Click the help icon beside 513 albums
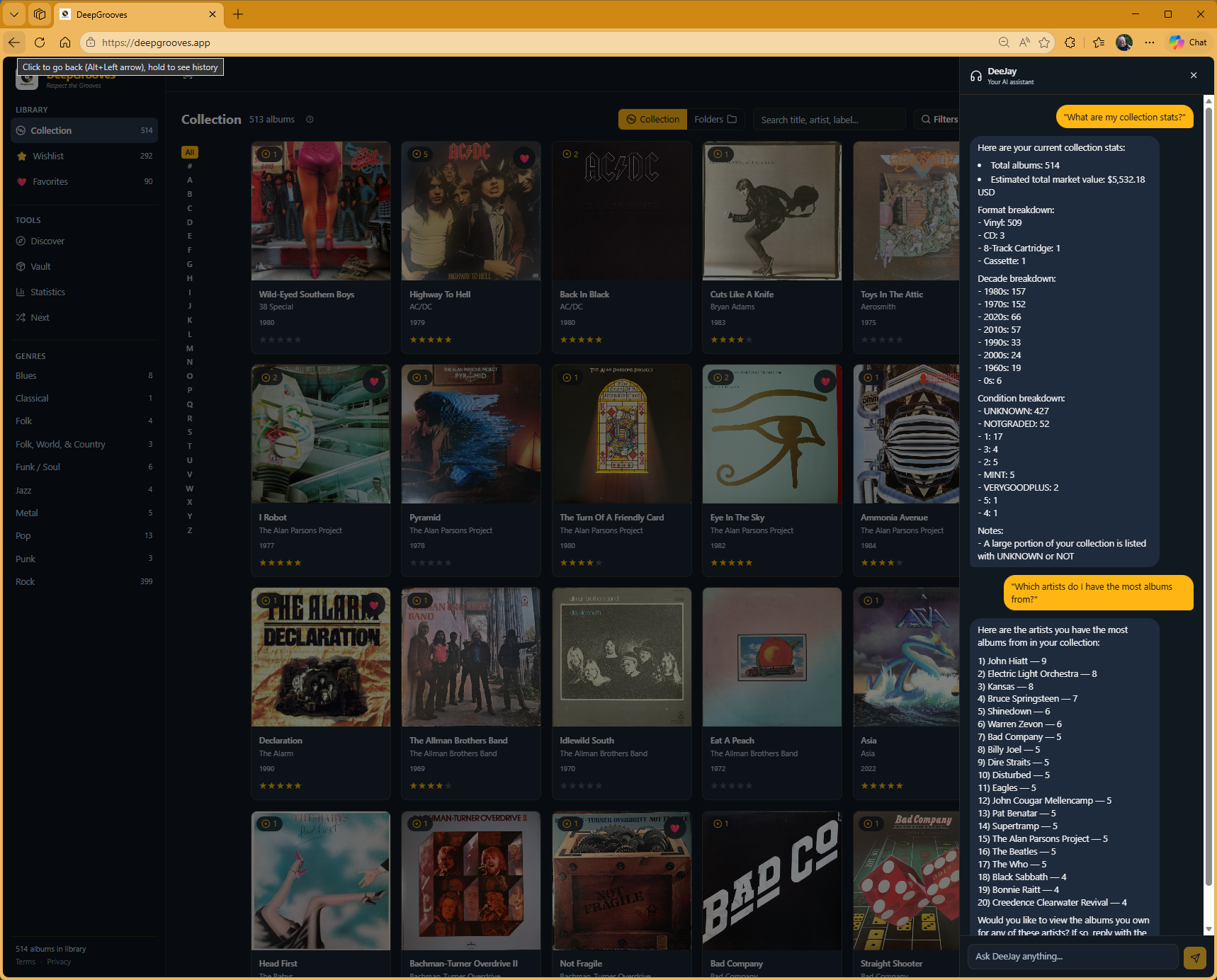Viewport: 1217px width, 980px height. click(310, 119)
